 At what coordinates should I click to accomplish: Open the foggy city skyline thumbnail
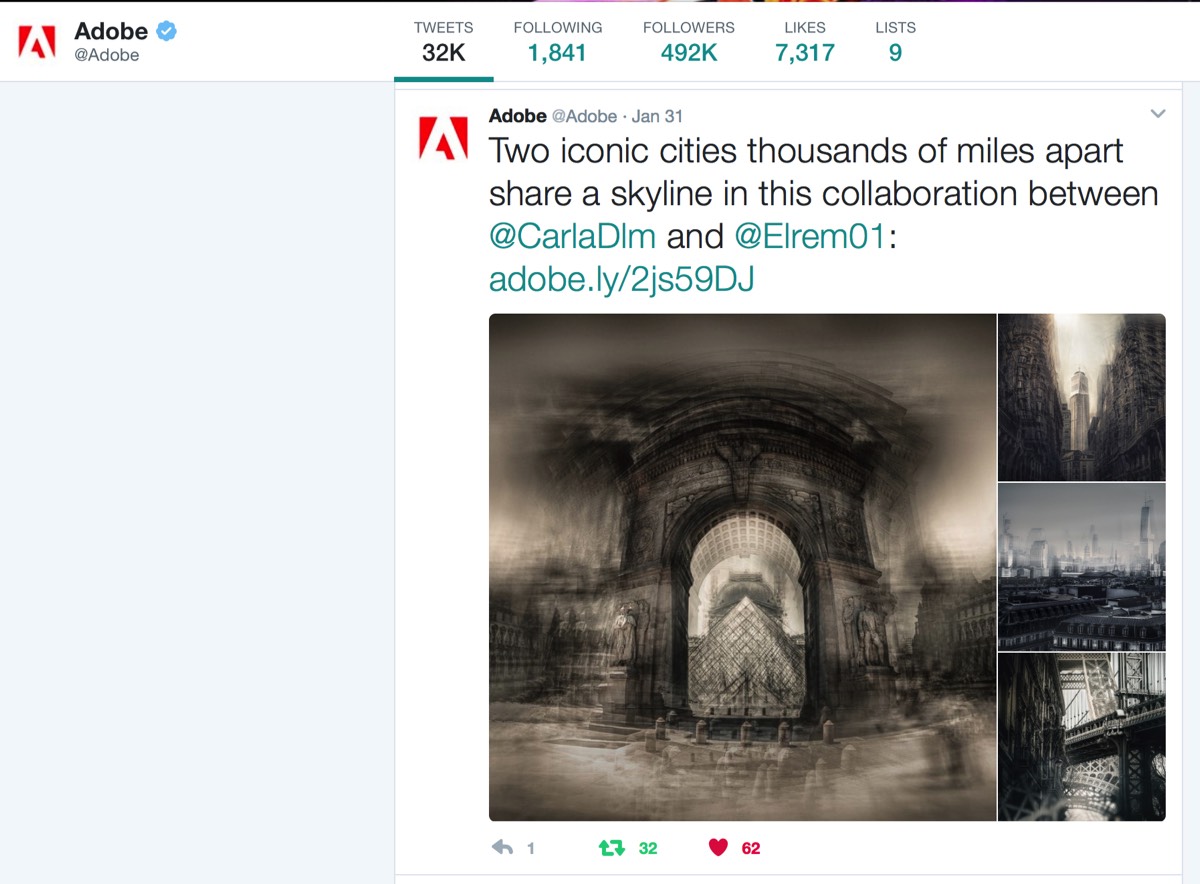[1081, 567]
